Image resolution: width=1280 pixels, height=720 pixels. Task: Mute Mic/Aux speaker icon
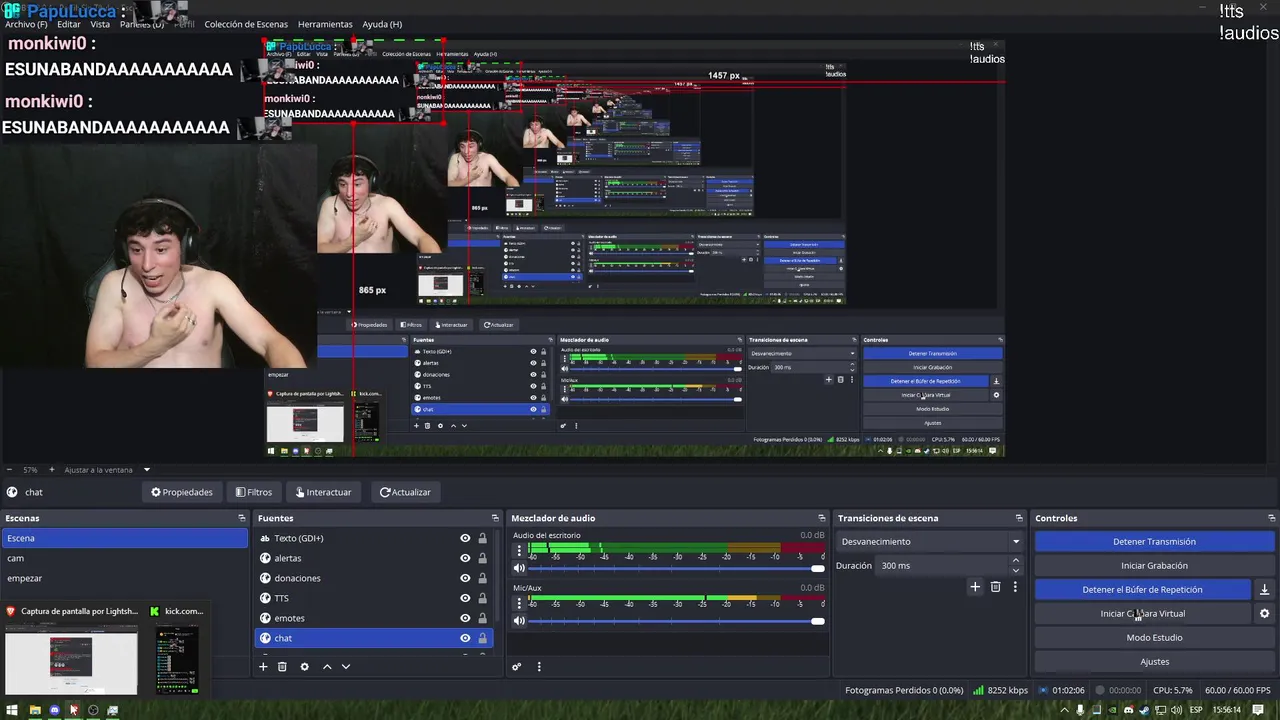519,621
